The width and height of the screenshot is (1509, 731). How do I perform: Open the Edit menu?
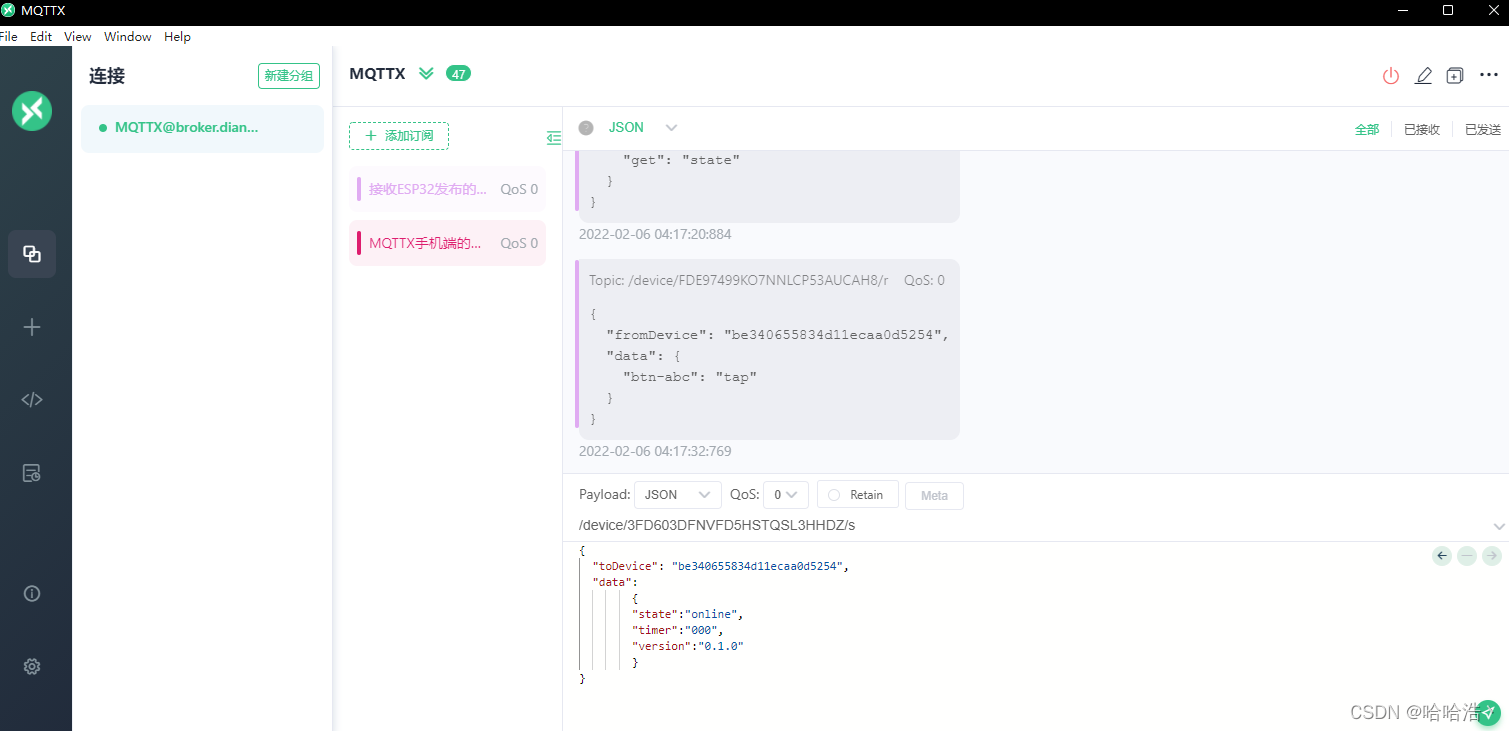[x=41, y=37]
